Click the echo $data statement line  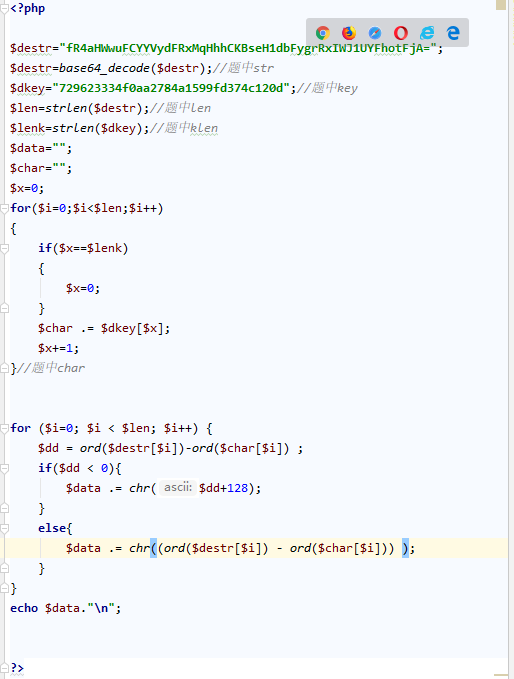(65, 608)
